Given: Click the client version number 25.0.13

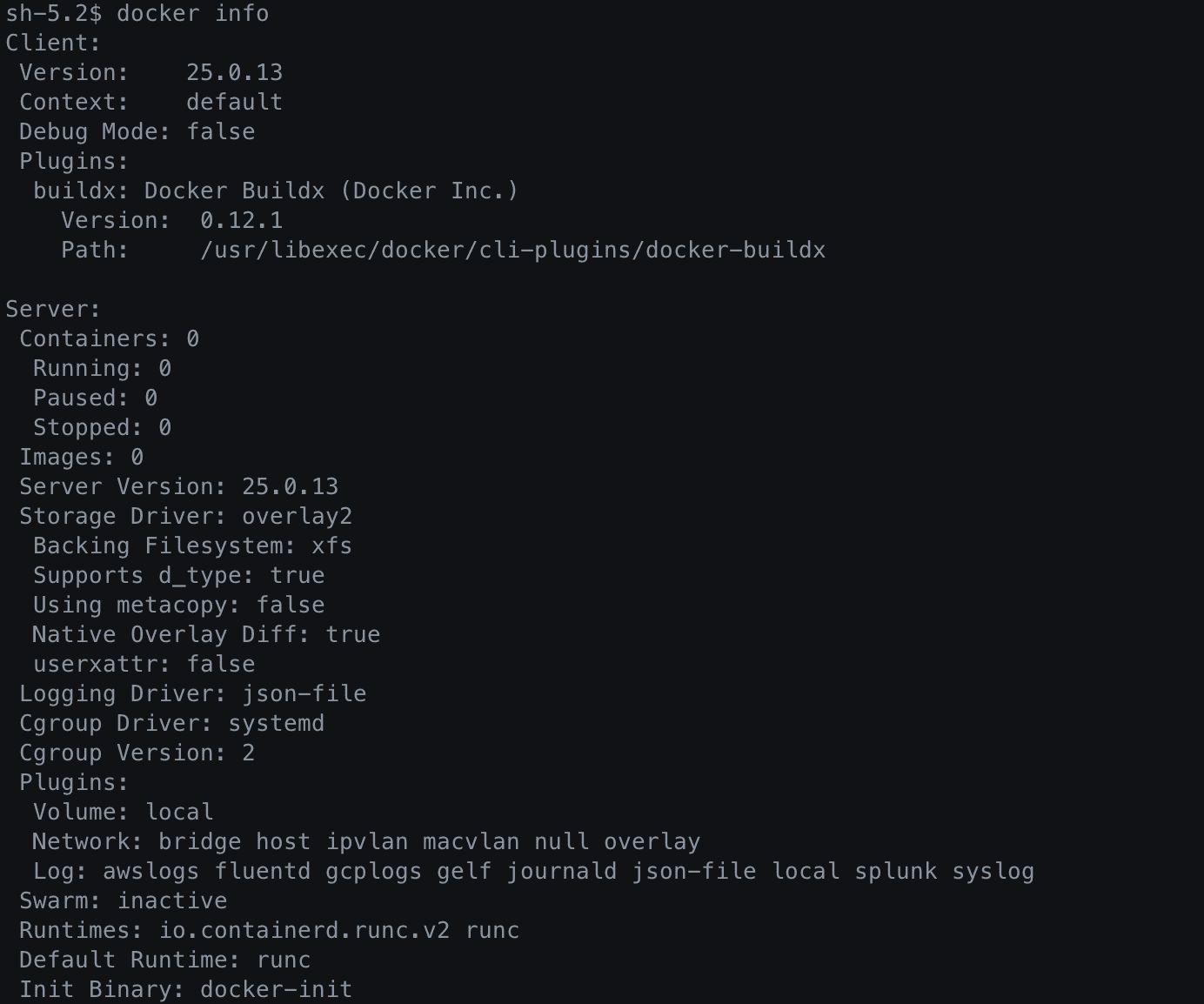Looking at the screenshot, I should click(234, 72).
